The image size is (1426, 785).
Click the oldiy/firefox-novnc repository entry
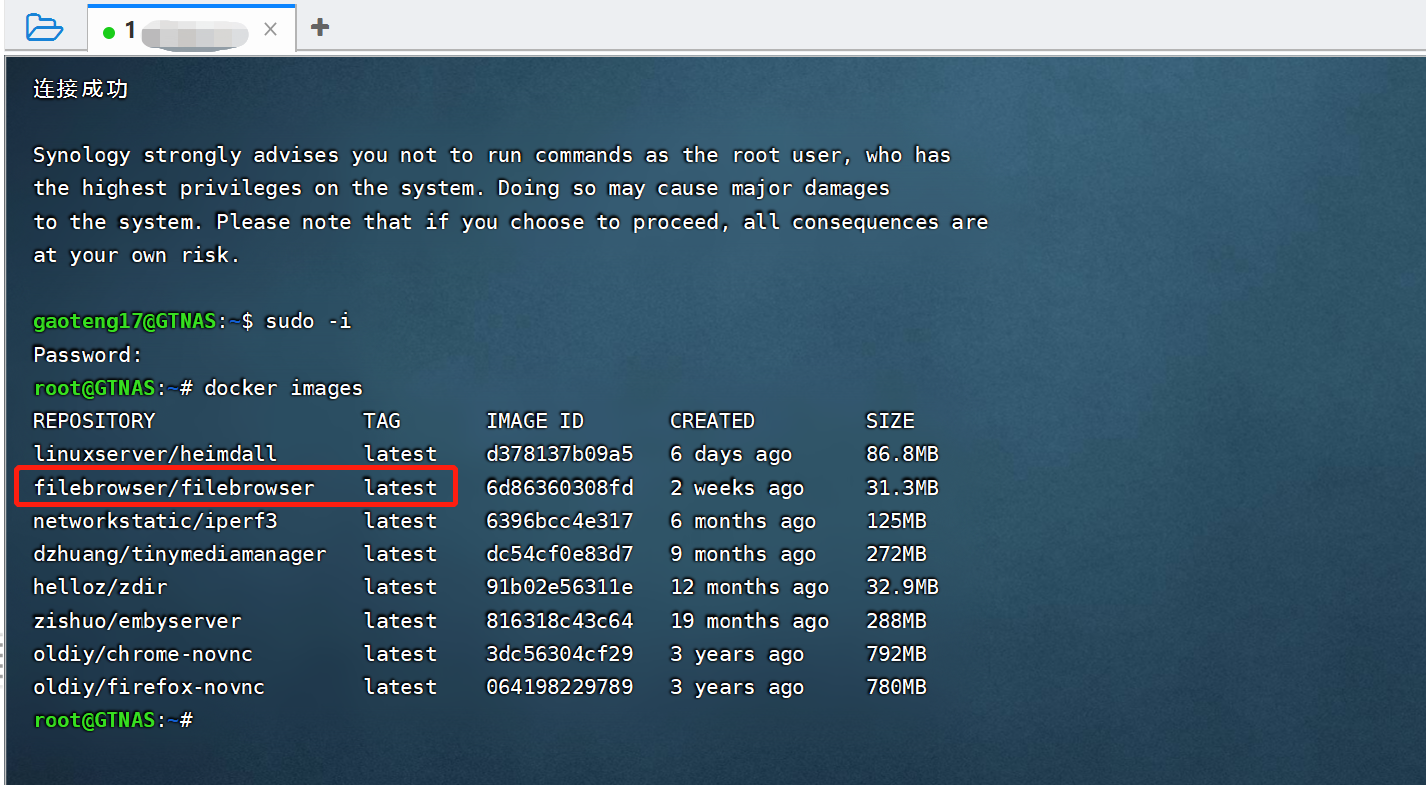pyautogui.click(x=149, y=687)
